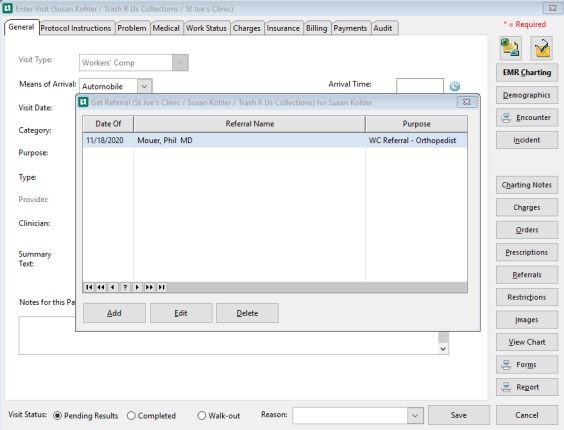Open the Insurance tab
The image size is (564, 430).
283,28
